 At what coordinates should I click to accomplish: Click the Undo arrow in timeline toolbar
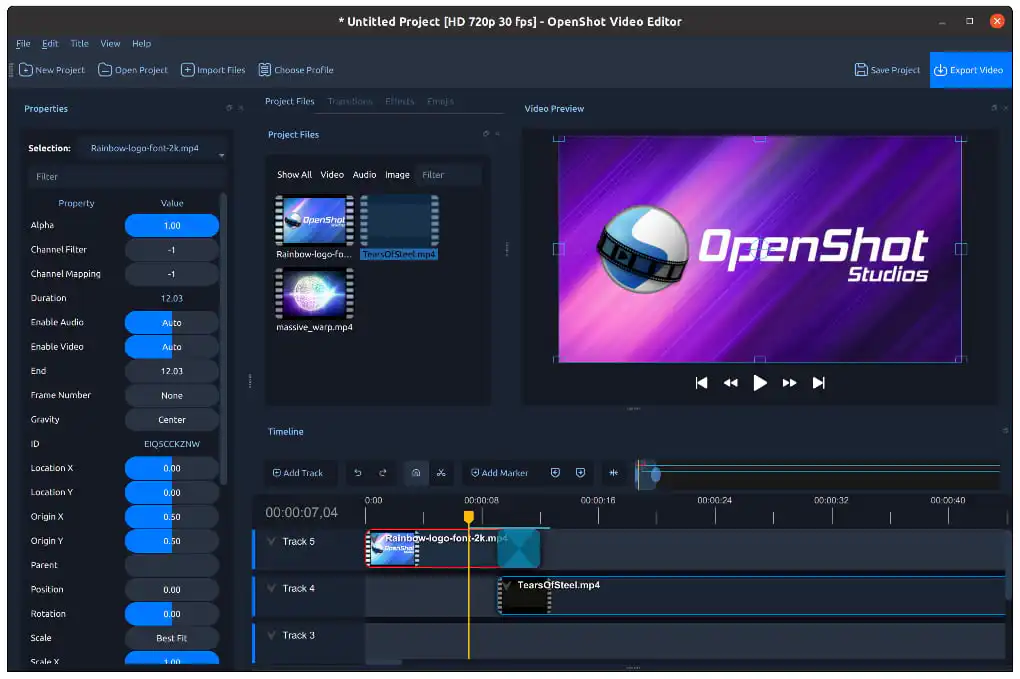click(x=359, y=473)
